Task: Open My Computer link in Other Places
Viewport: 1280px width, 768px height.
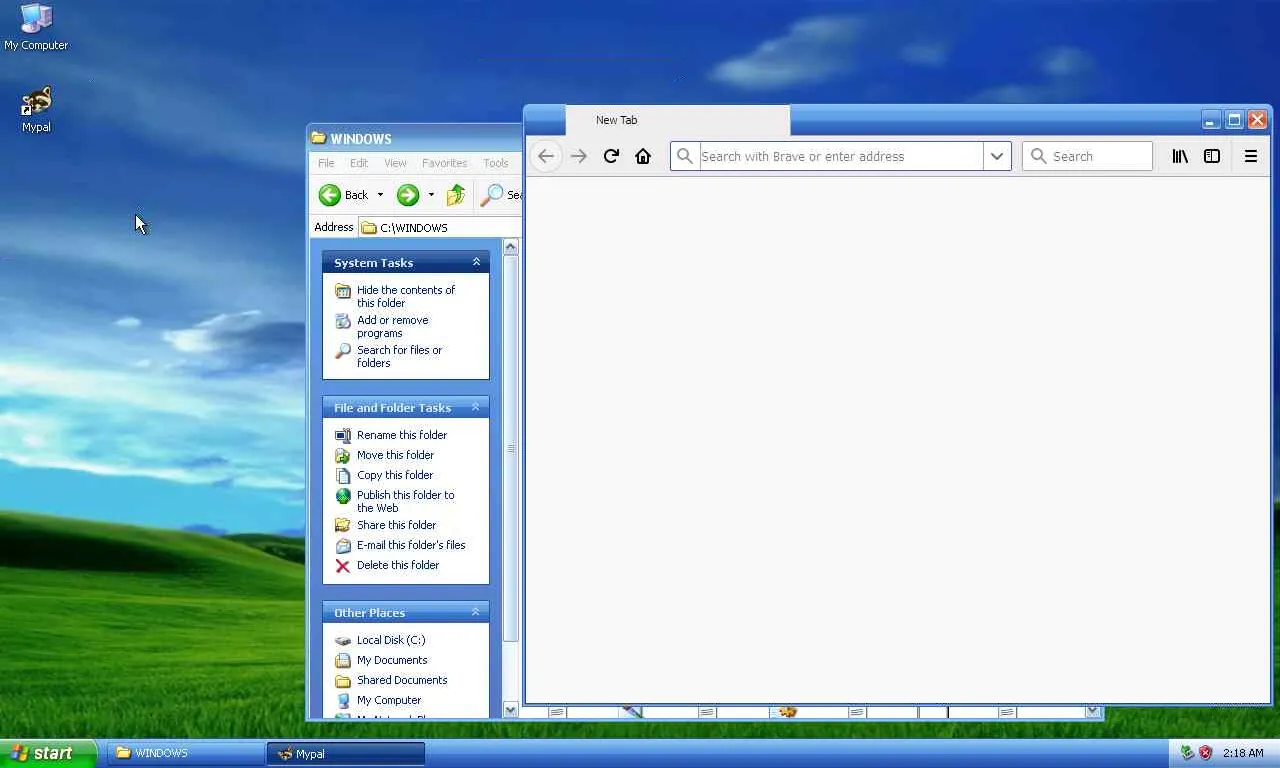Action: (x=389, y=700)
